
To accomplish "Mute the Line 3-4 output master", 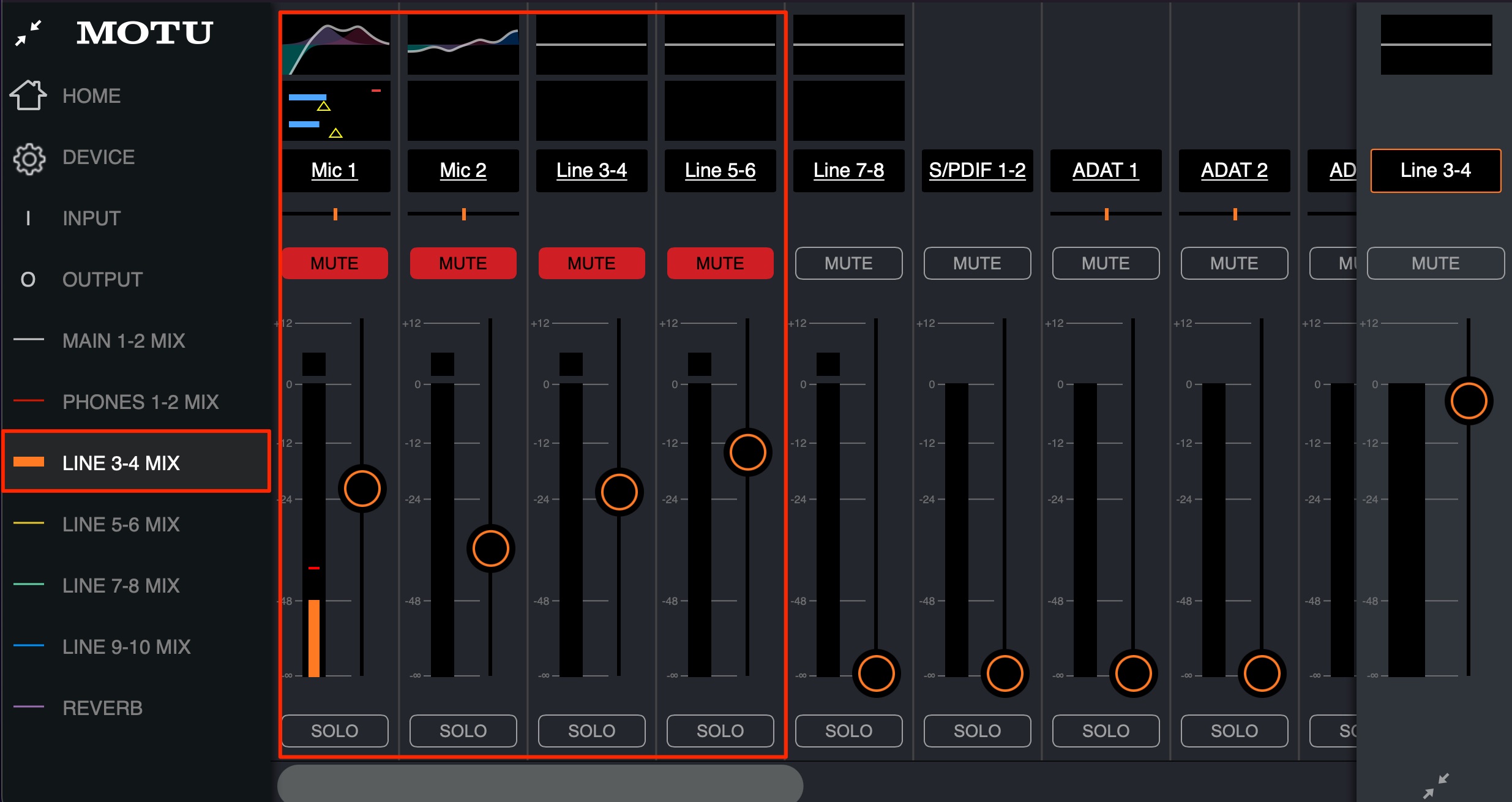I will click(1436, 263).
